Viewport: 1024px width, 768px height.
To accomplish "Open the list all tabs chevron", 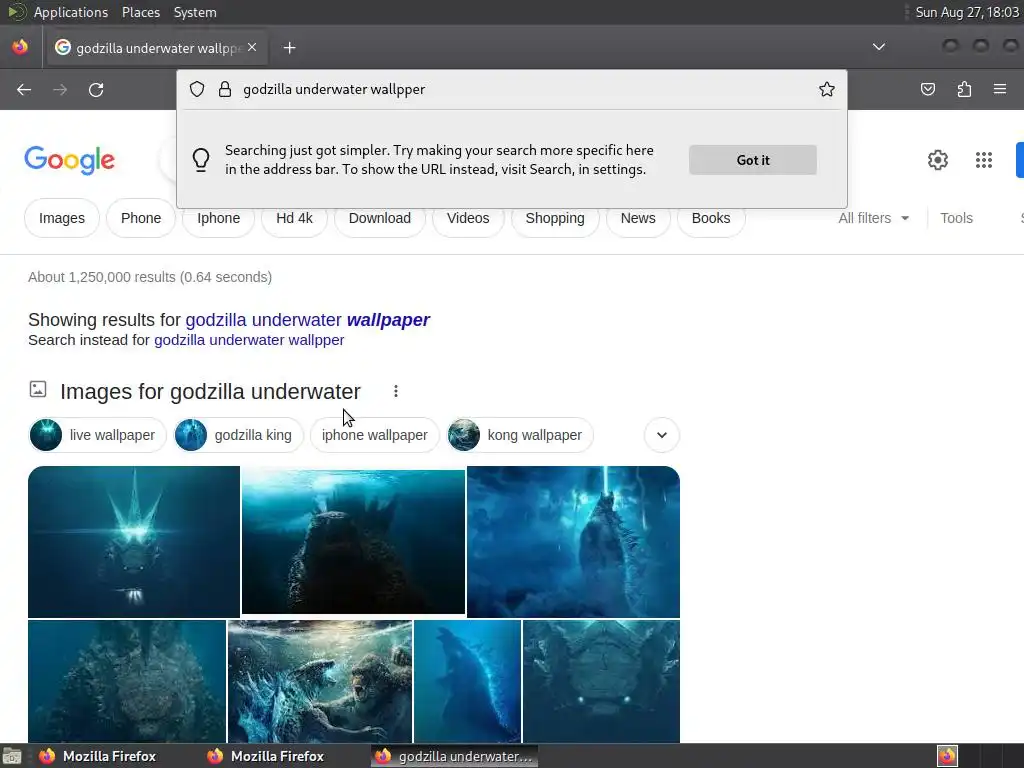I will [879, 47].
